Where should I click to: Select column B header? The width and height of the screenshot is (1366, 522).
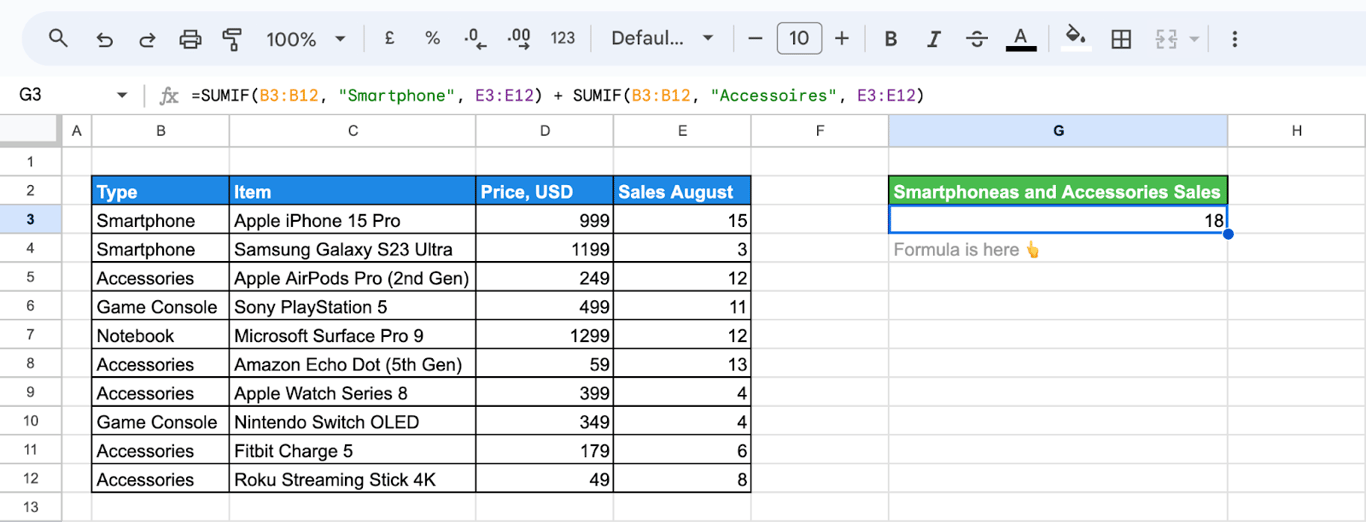(x=160, y=131)
